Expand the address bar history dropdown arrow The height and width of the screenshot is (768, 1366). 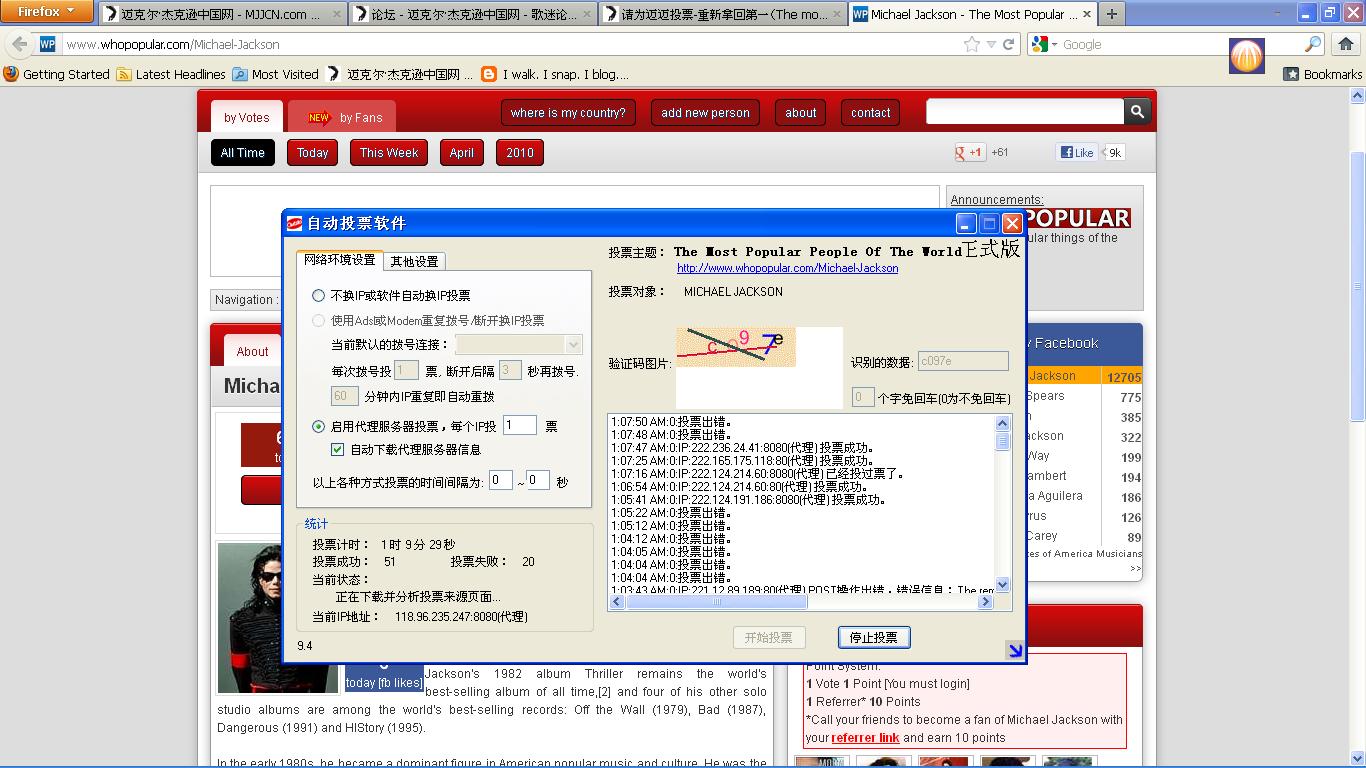click(x=991, y=44)
